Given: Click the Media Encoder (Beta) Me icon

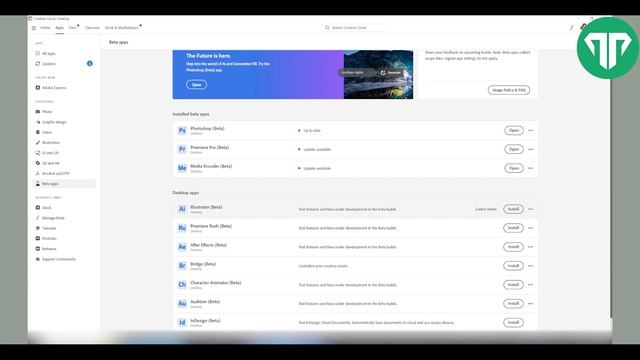Looking at the screenshot, I should 182,168.
